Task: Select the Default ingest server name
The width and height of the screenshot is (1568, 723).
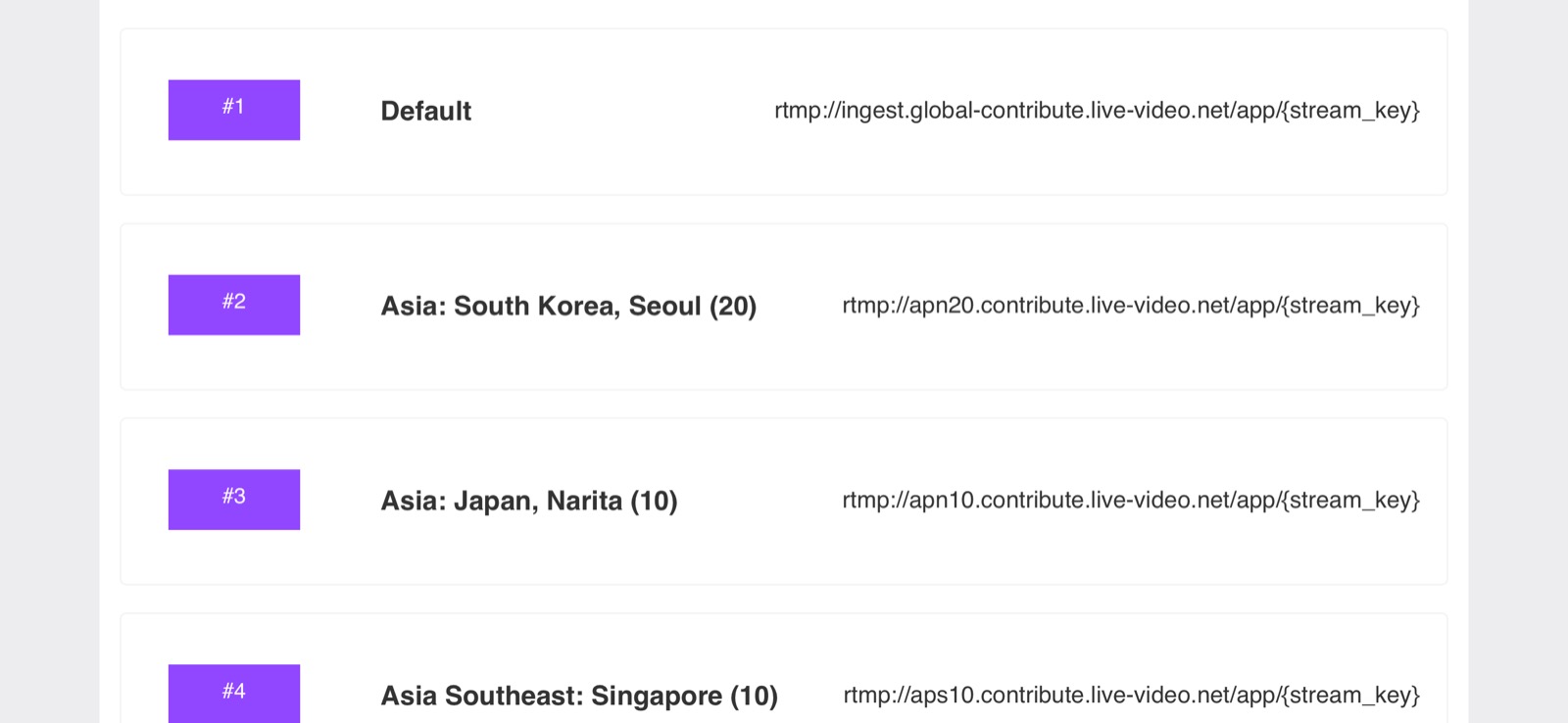Action: point(425,111)
